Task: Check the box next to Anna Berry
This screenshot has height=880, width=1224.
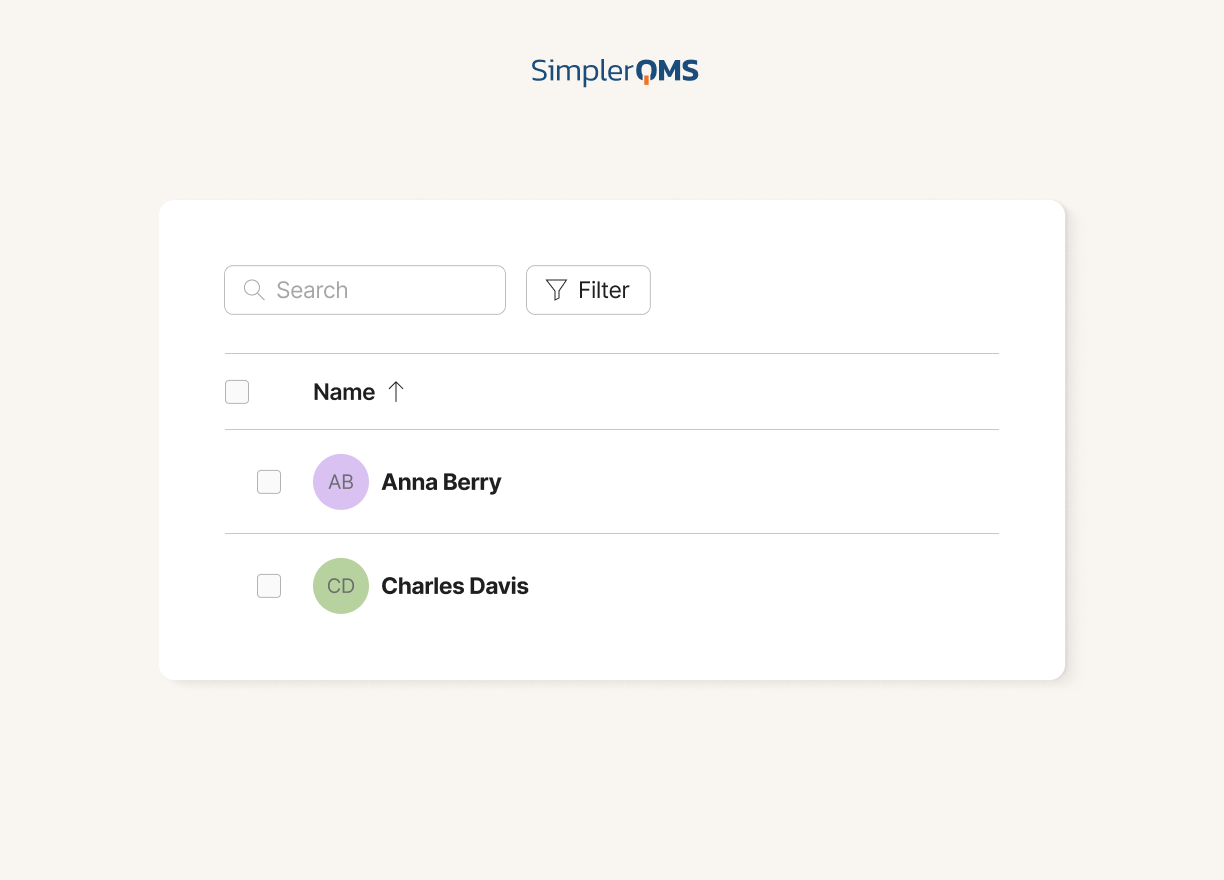Action: 269,482
